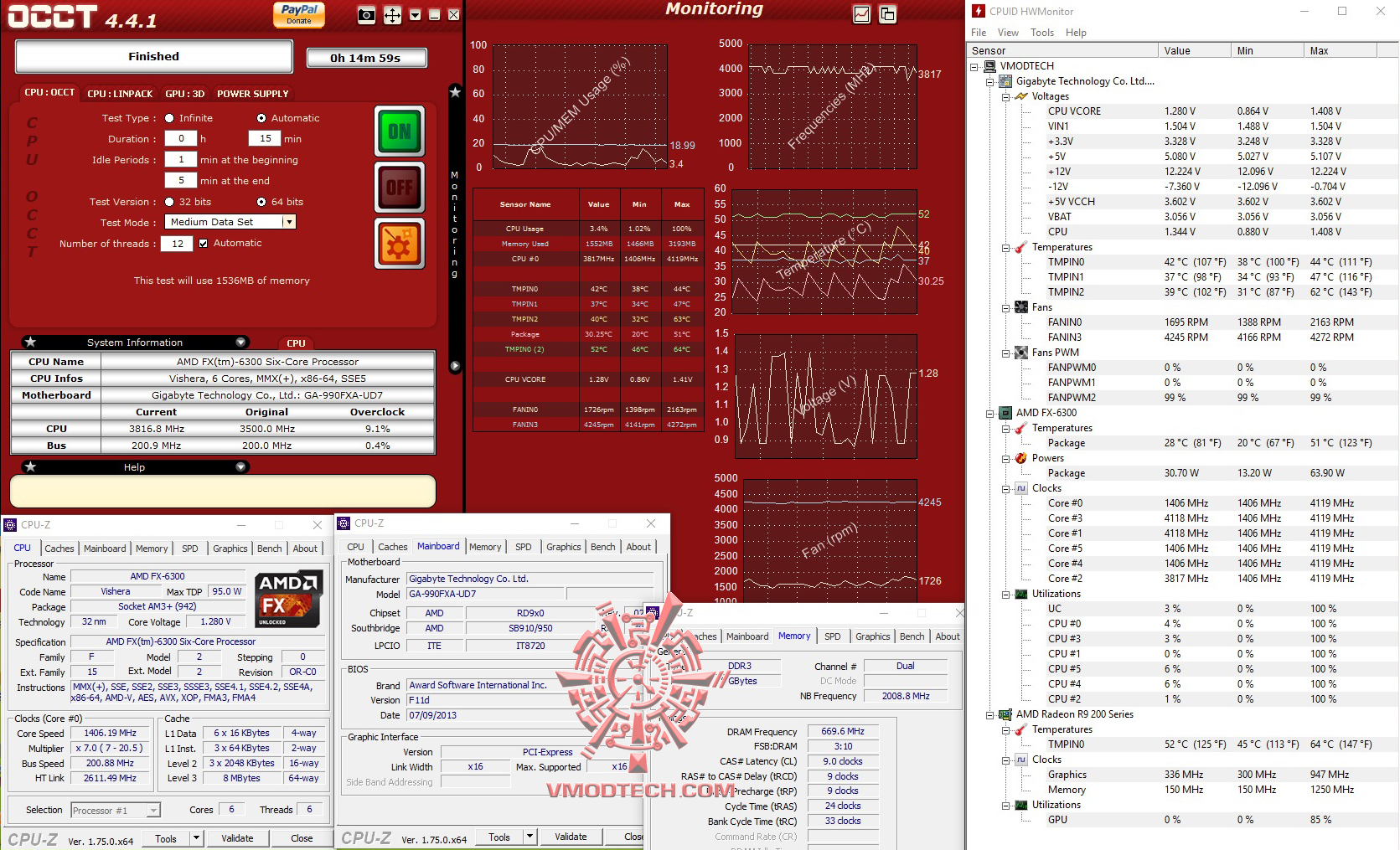Click the Number of threads input field
The image size is (1400, 850).
click(178, 243)
